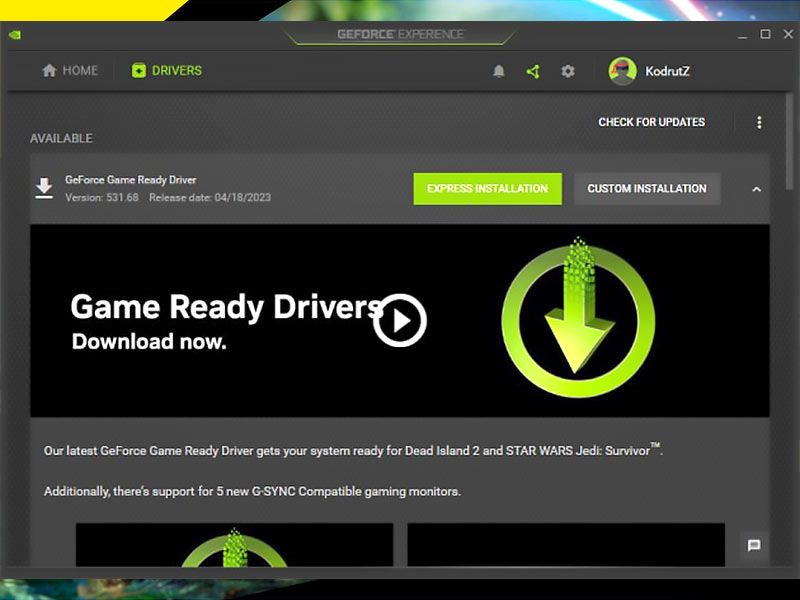Collapse the driver details chevron
This screenshot has width=800, height=600.
click(x=756, y=189)
